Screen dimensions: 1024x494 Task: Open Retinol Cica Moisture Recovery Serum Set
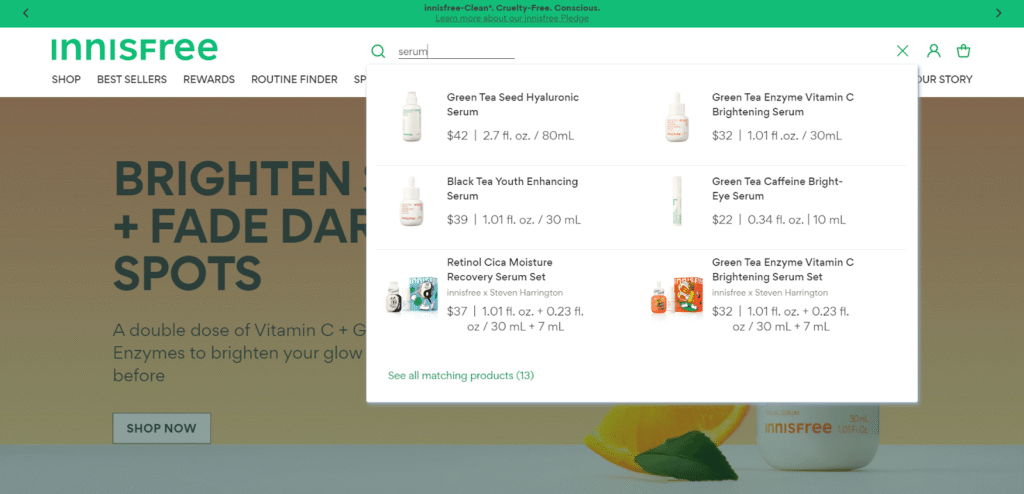[x=500, y=269]
